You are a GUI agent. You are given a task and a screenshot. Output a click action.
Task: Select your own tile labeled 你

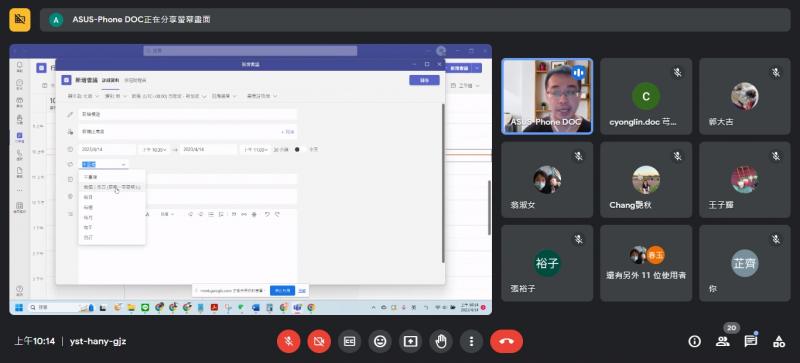pyautogui.click(x=744, y=263)
